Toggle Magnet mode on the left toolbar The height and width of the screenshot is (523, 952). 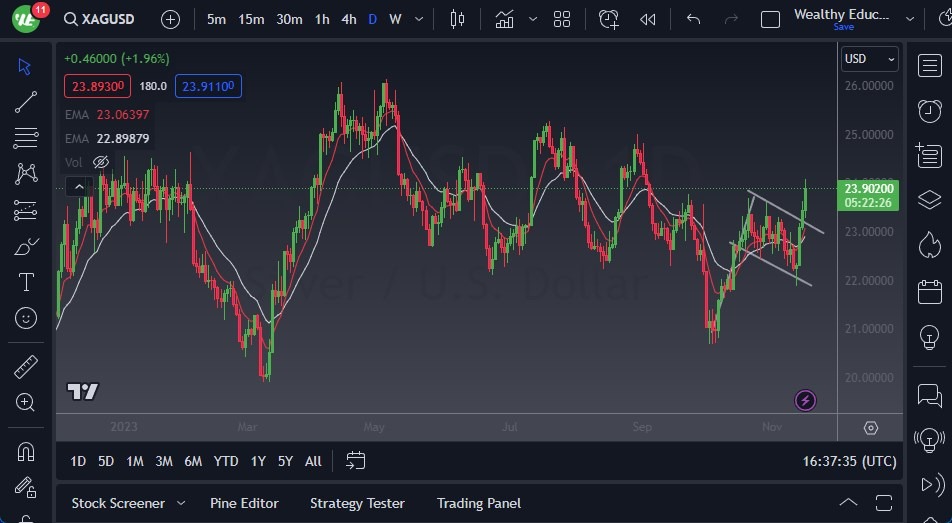26,451
